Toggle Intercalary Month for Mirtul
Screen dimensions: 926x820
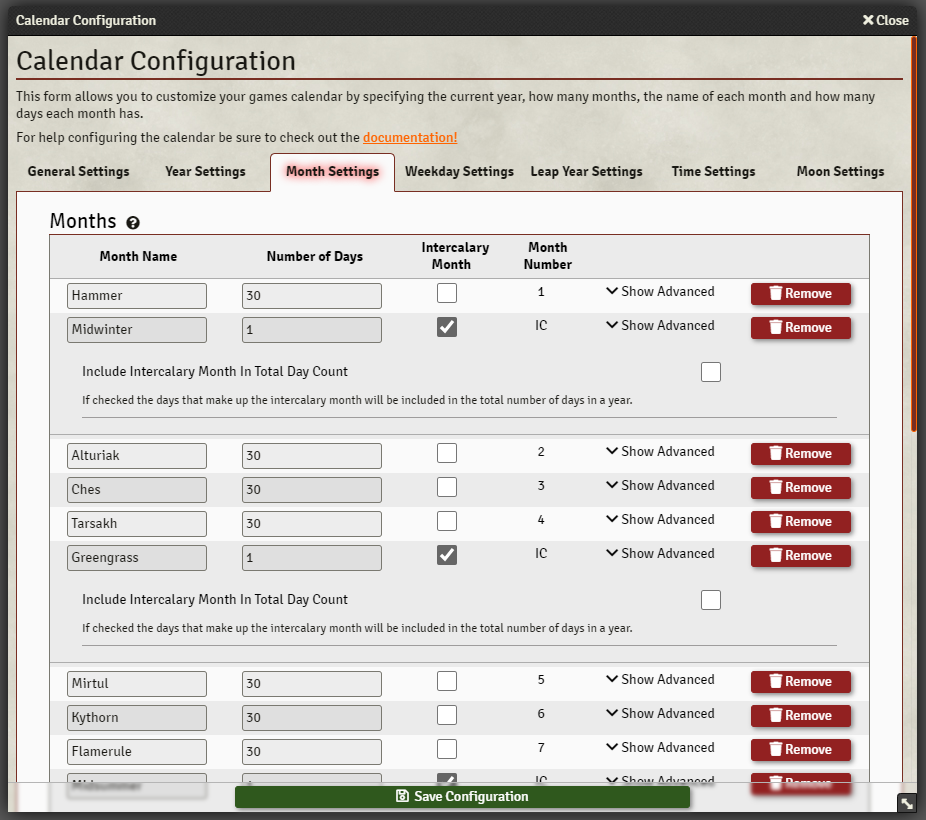446,681
